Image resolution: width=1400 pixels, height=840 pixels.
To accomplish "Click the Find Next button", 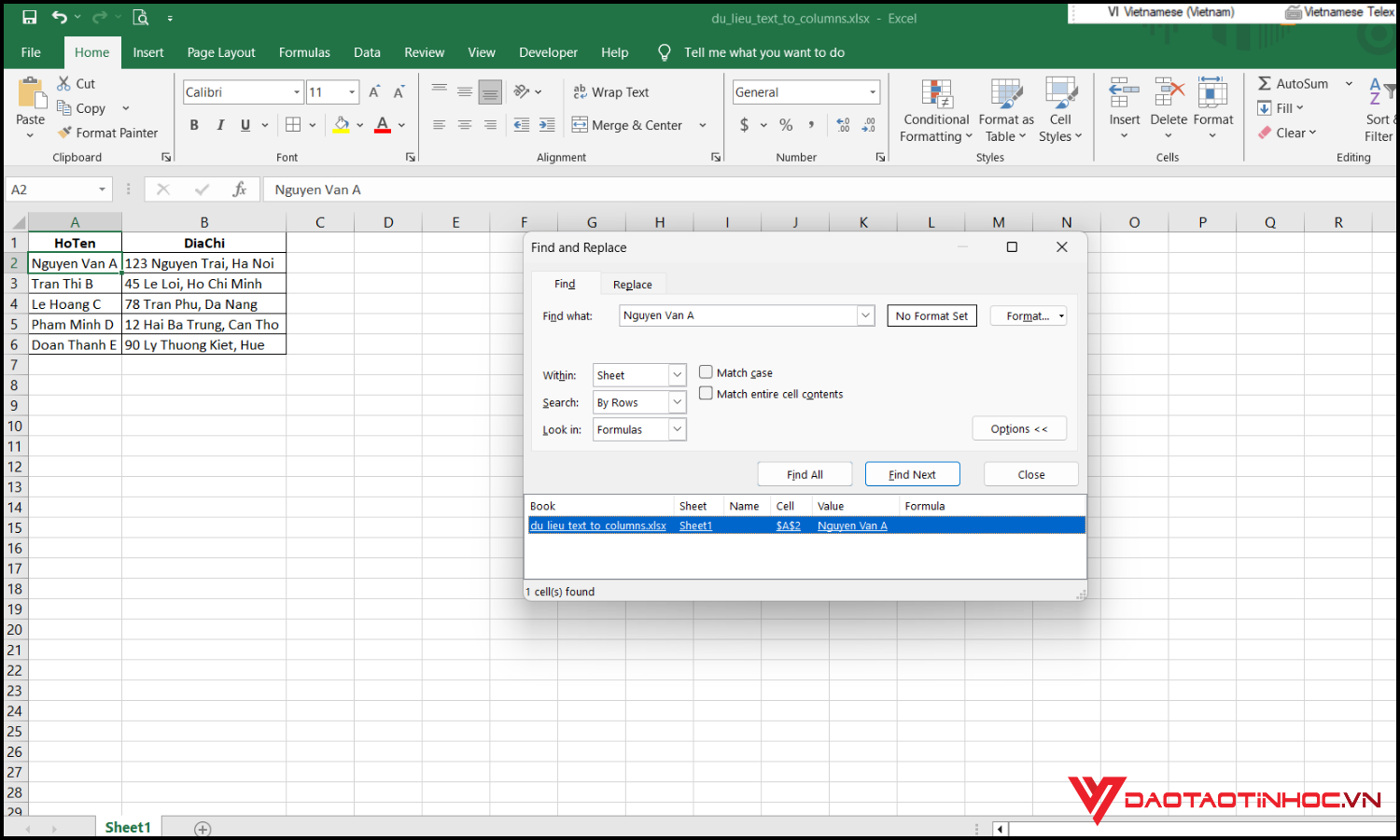I will tap(912, 474).
